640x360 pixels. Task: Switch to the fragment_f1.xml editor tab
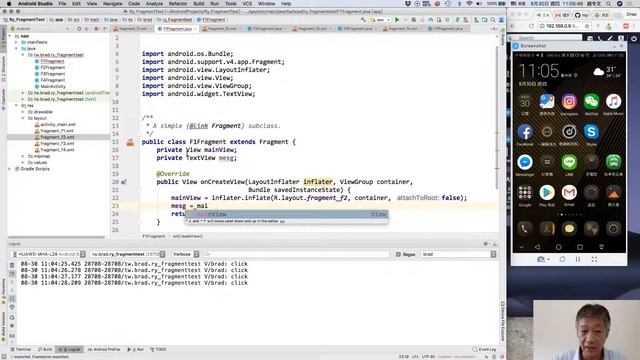133,29
